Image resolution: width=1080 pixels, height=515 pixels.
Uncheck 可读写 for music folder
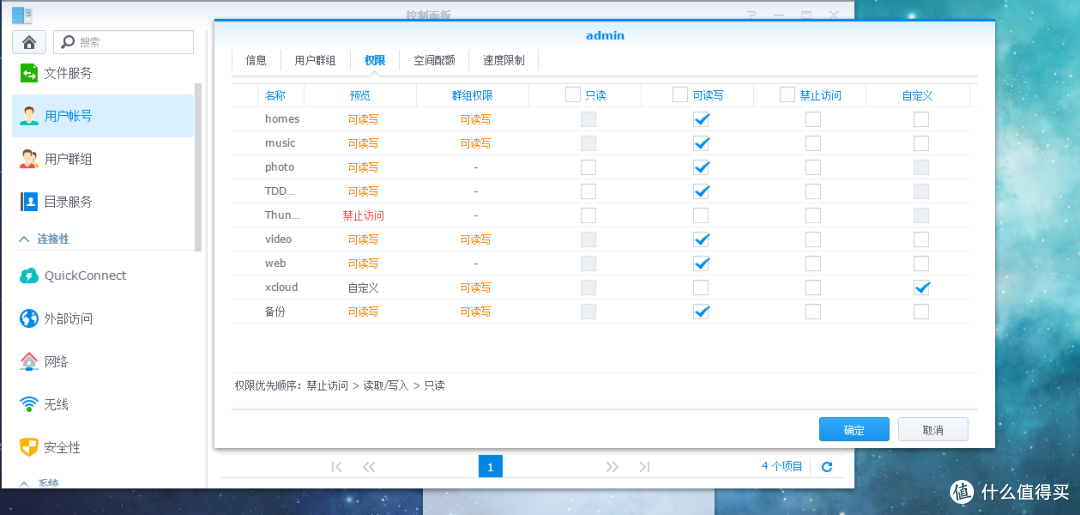coord(701,144)
